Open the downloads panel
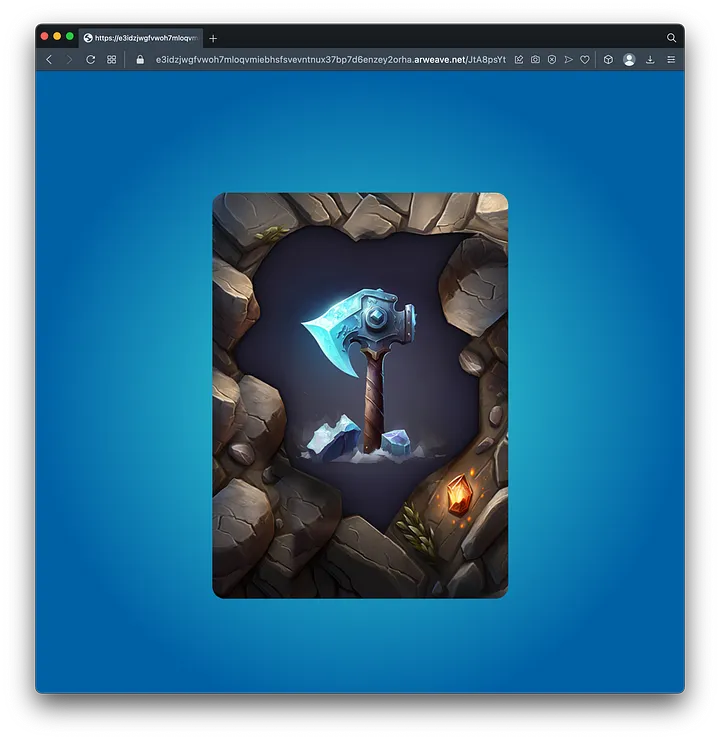Screen dimensions: 720x740 (650, 59)
